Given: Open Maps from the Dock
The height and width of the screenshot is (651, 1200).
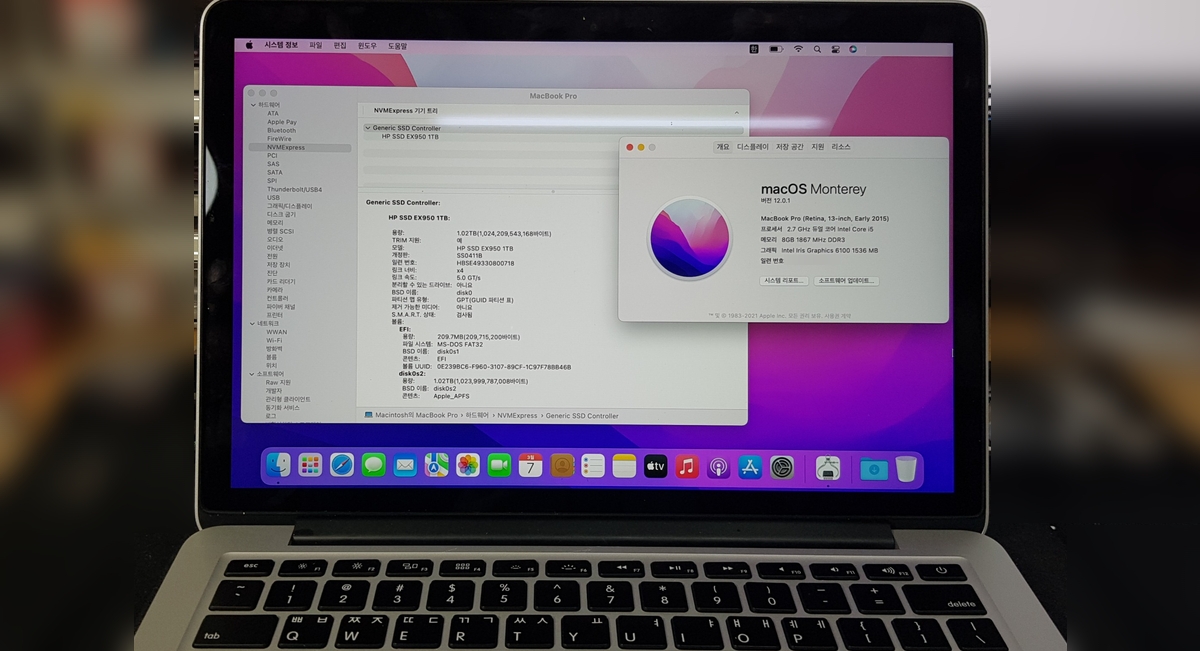Looking at the screenshot, I should (x=436, y=465).
